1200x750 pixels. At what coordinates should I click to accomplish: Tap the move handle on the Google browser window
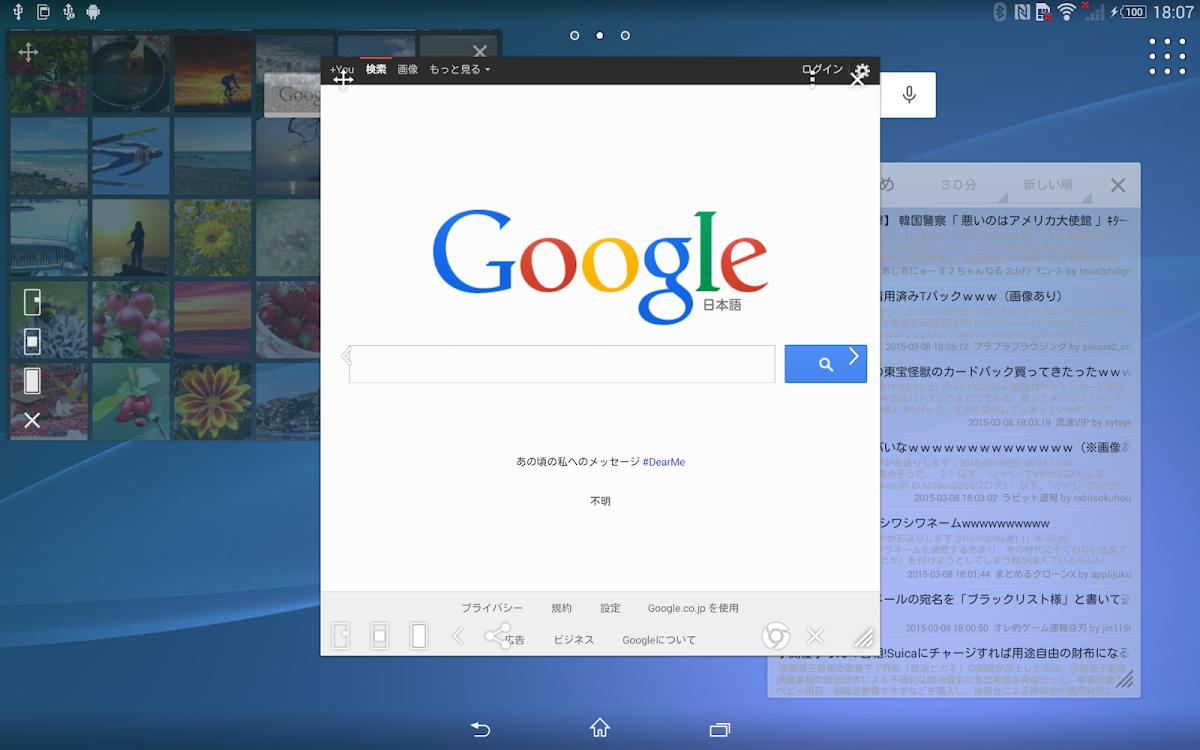pos(343,80)
